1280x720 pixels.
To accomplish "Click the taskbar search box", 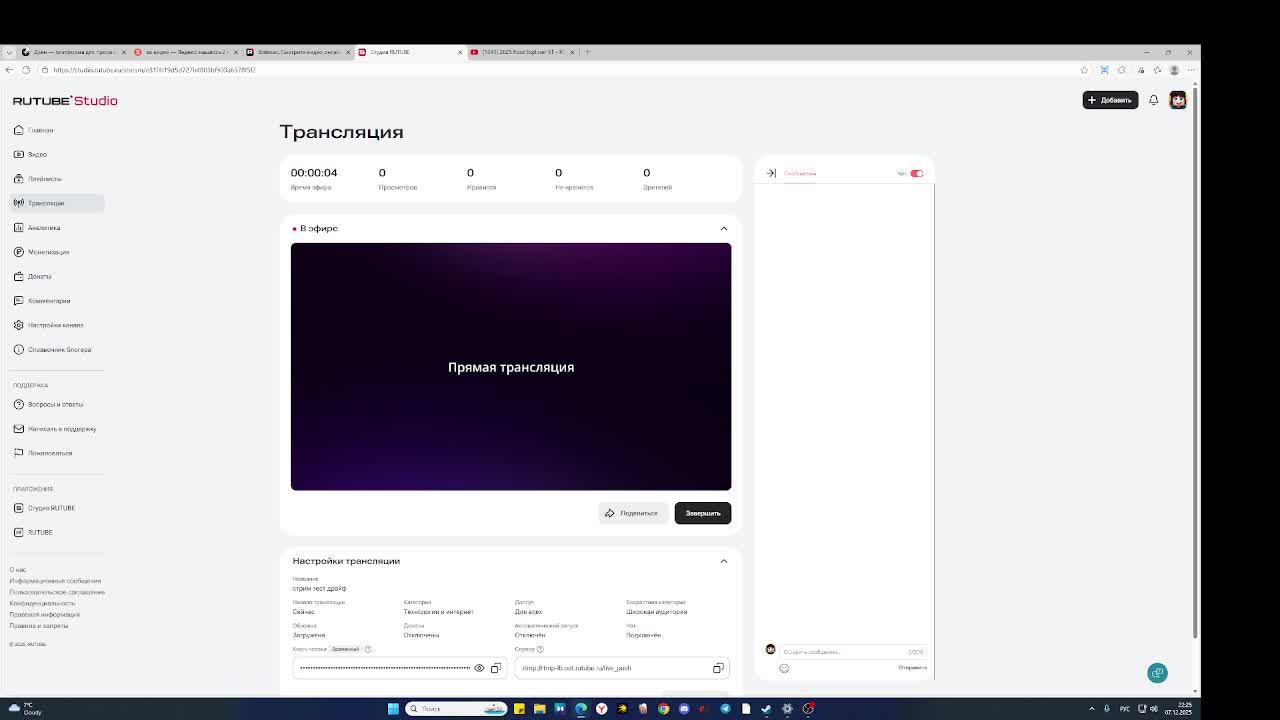I will pyautogui.click(x=457, y=708).
